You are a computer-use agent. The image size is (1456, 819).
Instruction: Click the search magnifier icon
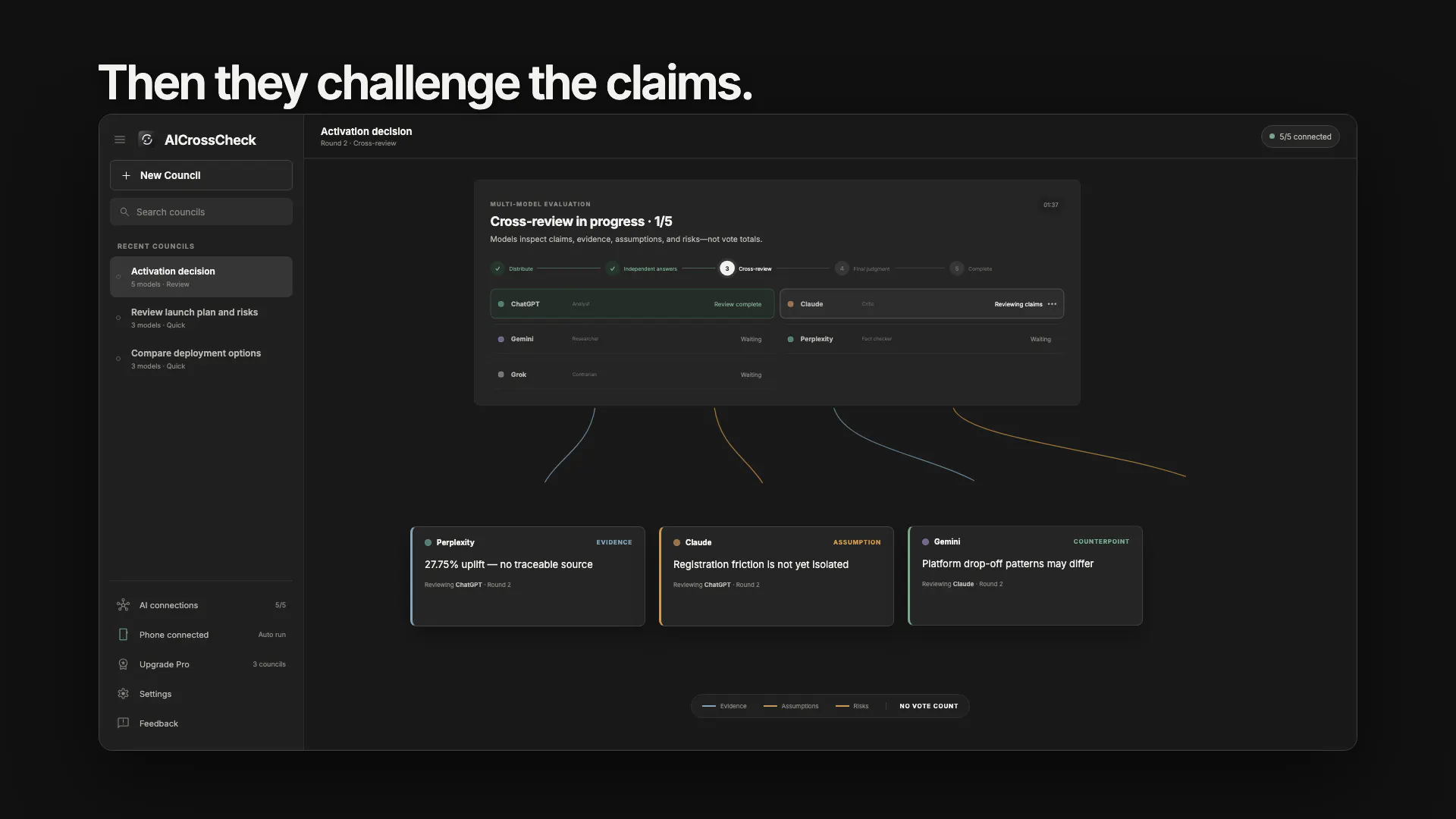tap(124, 212)
